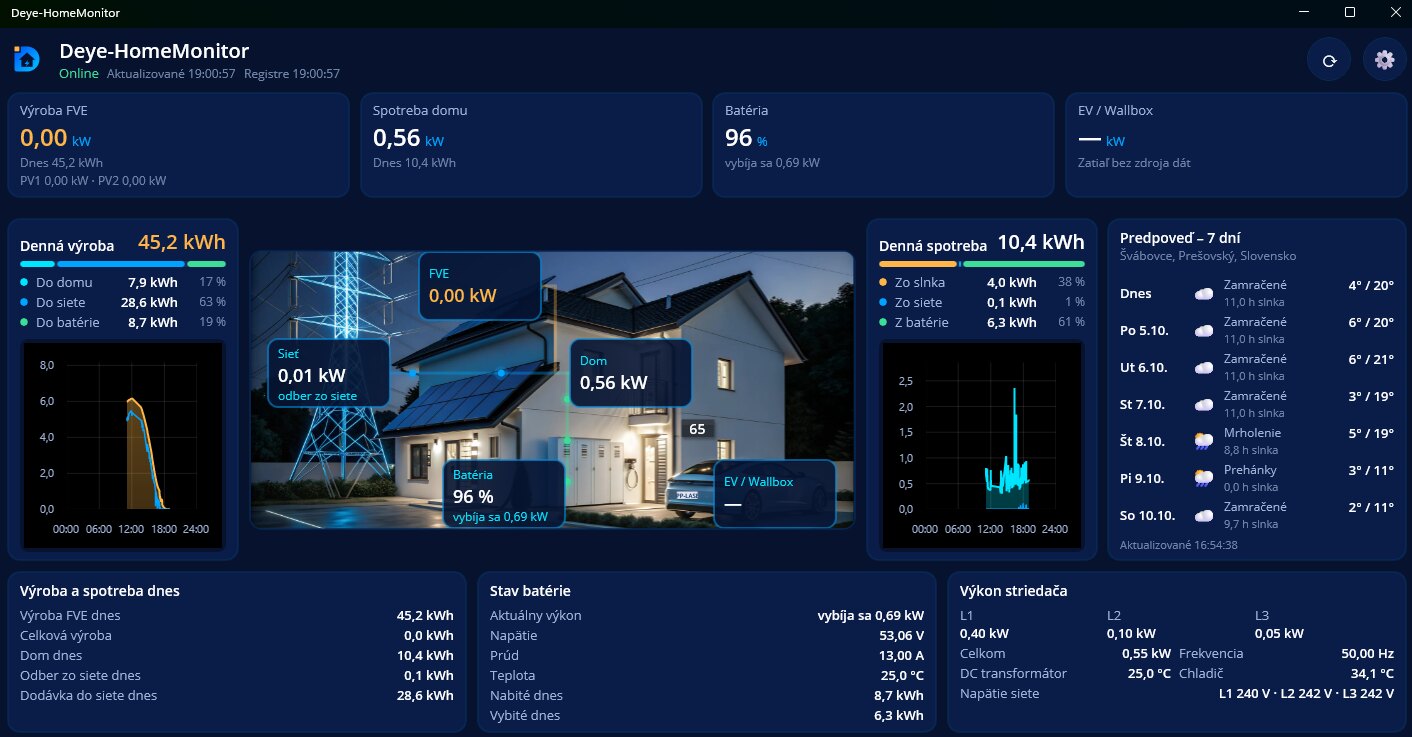Viewport: 1412px width, 737px height.
Task: Click the Aktualizované 16:54:38 forecast timestamp
Action: click(1179, 545)
